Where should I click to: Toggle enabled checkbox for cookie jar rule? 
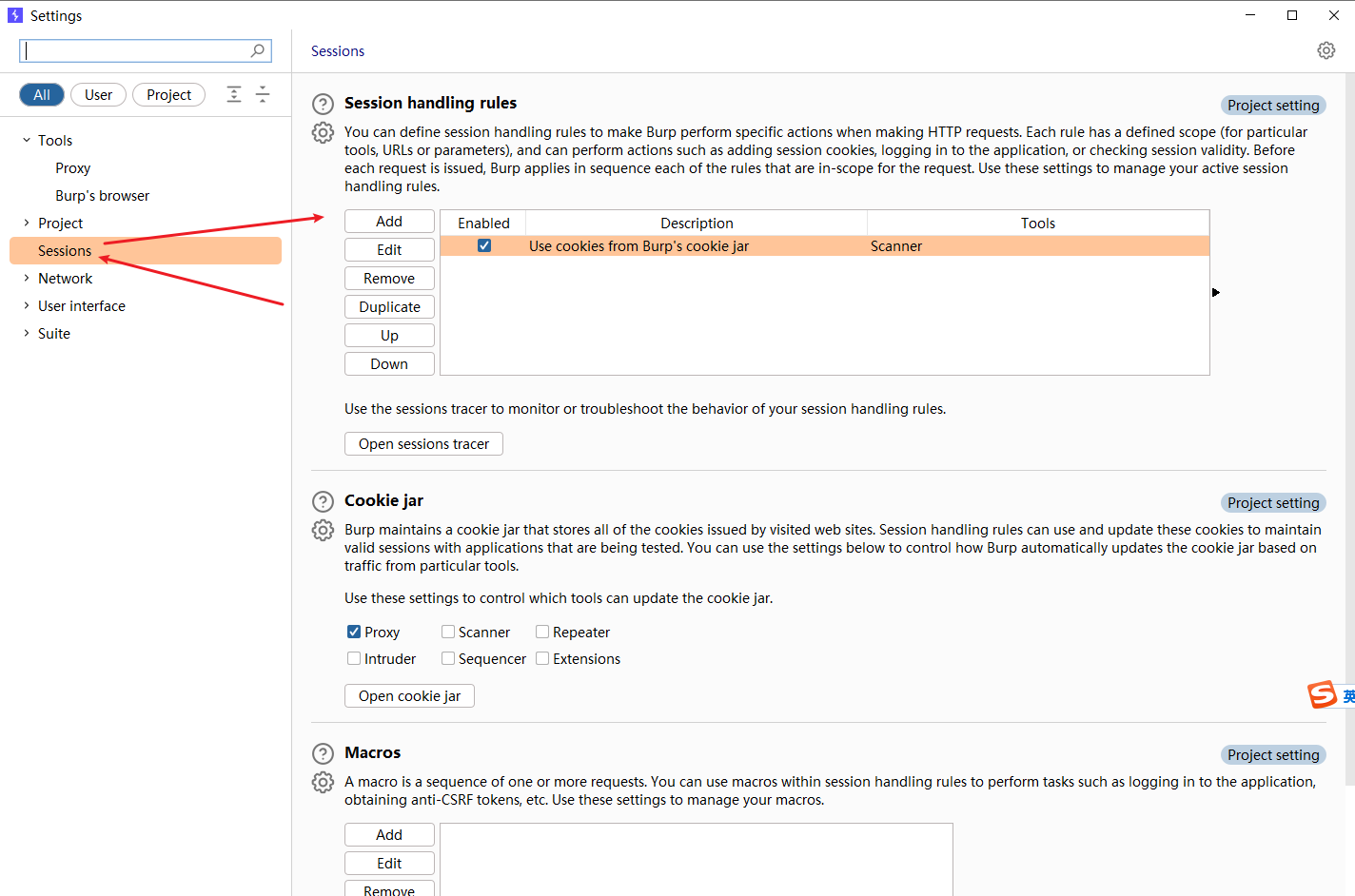(x=484, y=245)
